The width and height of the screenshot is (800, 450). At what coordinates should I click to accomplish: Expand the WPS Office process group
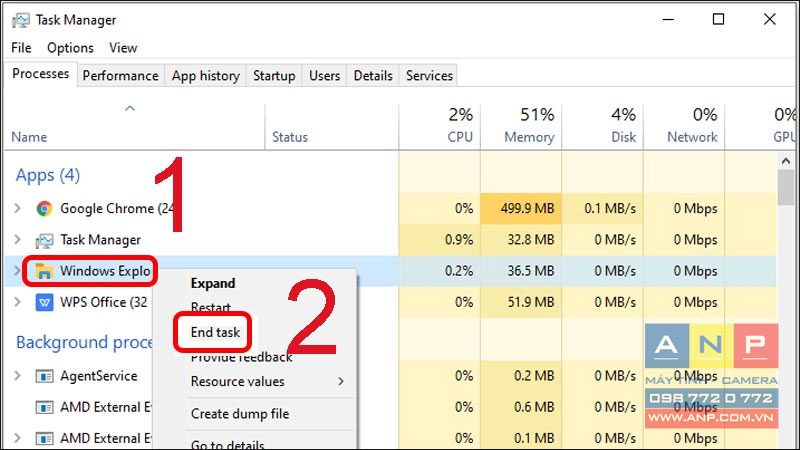[x=17, y=302]
